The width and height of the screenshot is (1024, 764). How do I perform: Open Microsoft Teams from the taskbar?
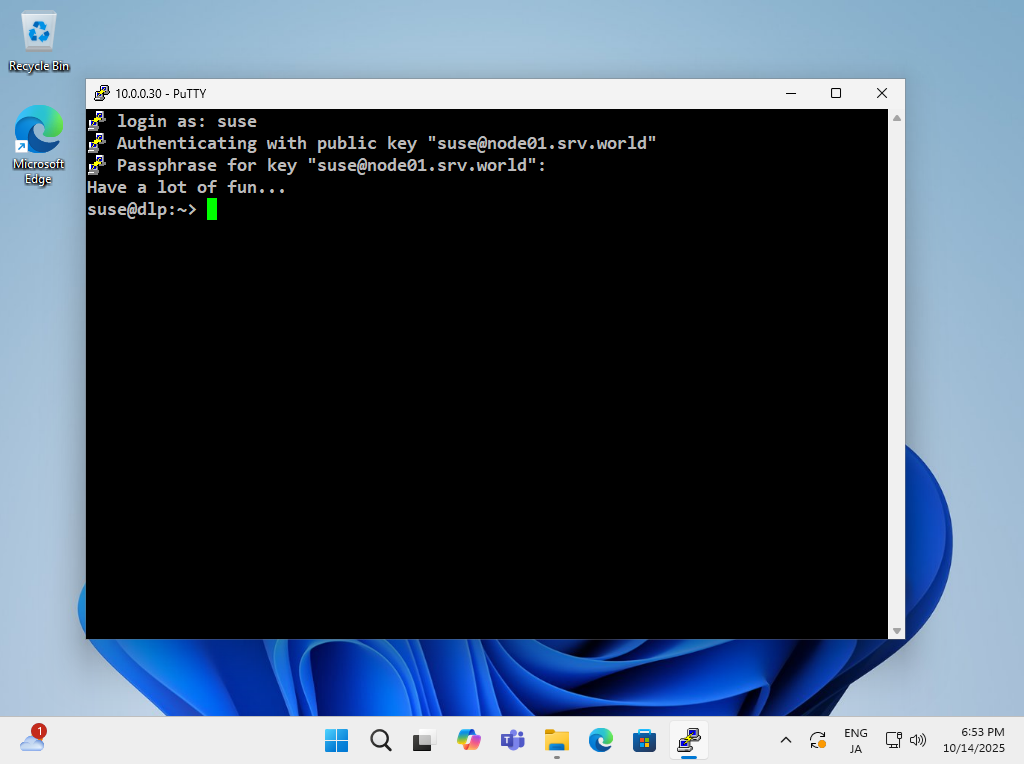click(512, 740)
